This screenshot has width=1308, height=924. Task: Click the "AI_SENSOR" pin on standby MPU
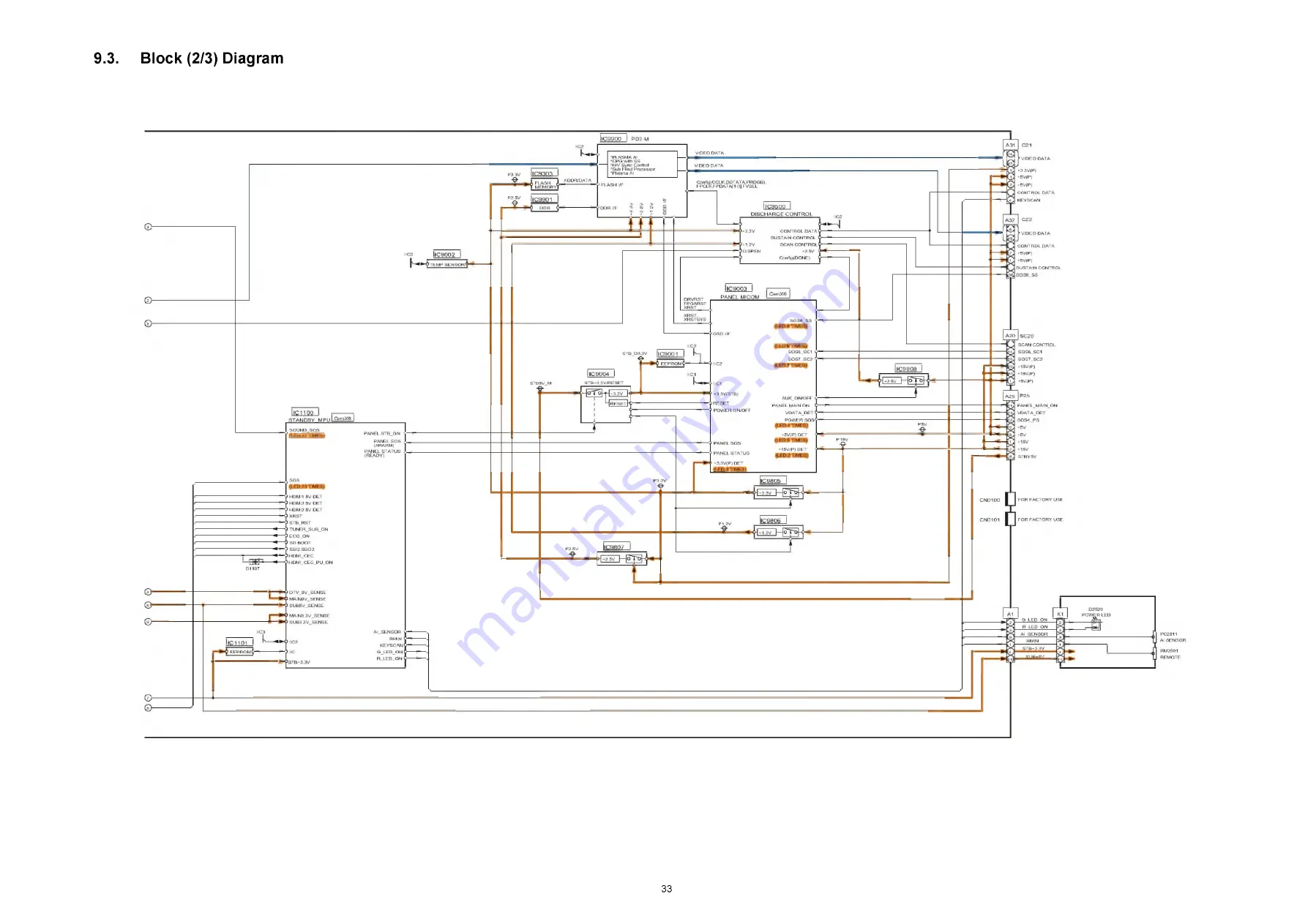point(387,632)
